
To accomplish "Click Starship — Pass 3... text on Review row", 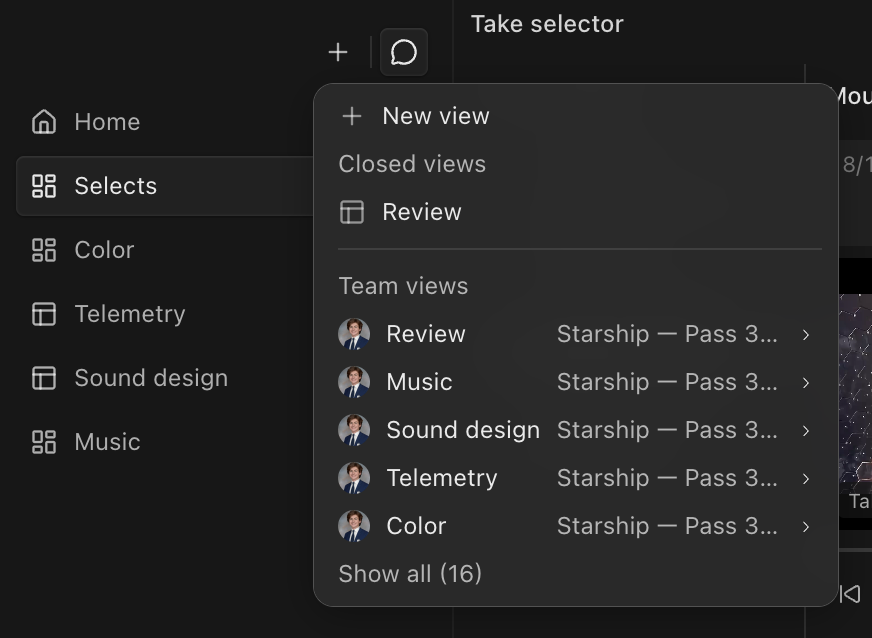I will pos(667,334).
